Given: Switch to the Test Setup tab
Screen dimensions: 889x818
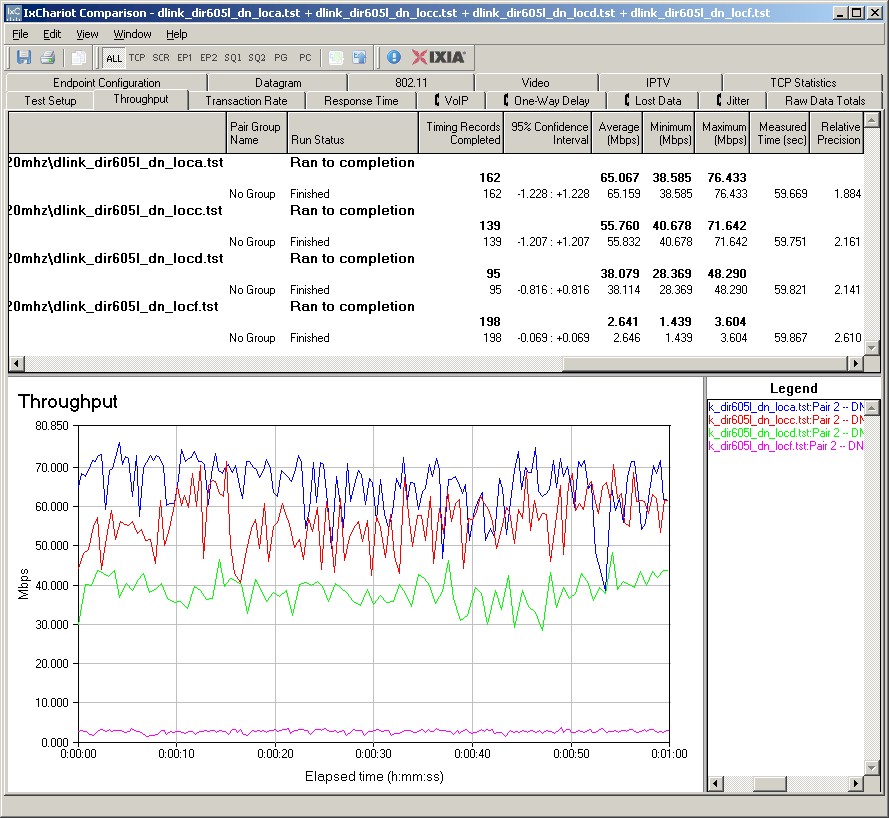Looking at the screenshot, I should (x=50, y=101).
